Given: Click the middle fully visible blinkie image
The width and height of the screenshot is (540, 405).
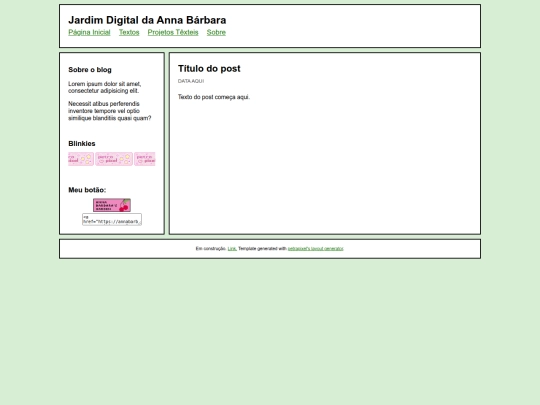Looking at the screenshot, I should coord(114,159).
